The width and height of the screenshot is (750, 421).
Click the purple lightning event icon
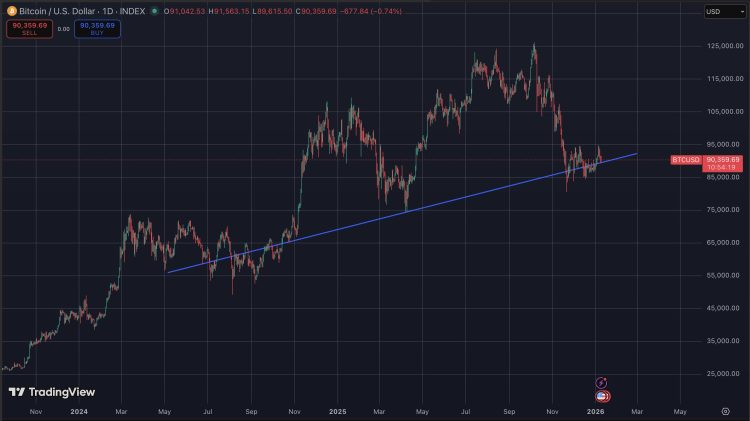click(601, 383)
